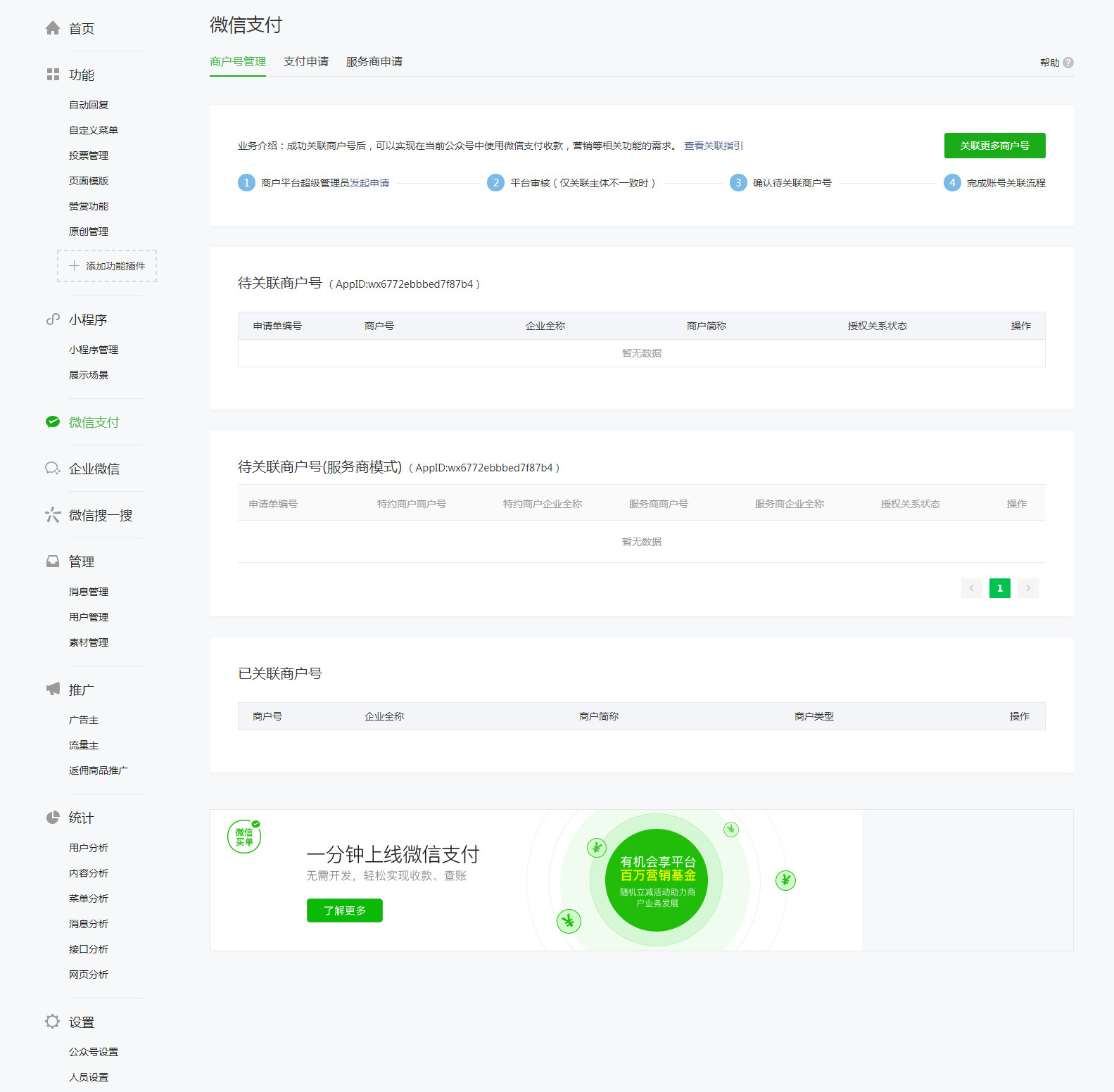Open 微信搜一搜 in the sidebar

[x=101, y=515]
